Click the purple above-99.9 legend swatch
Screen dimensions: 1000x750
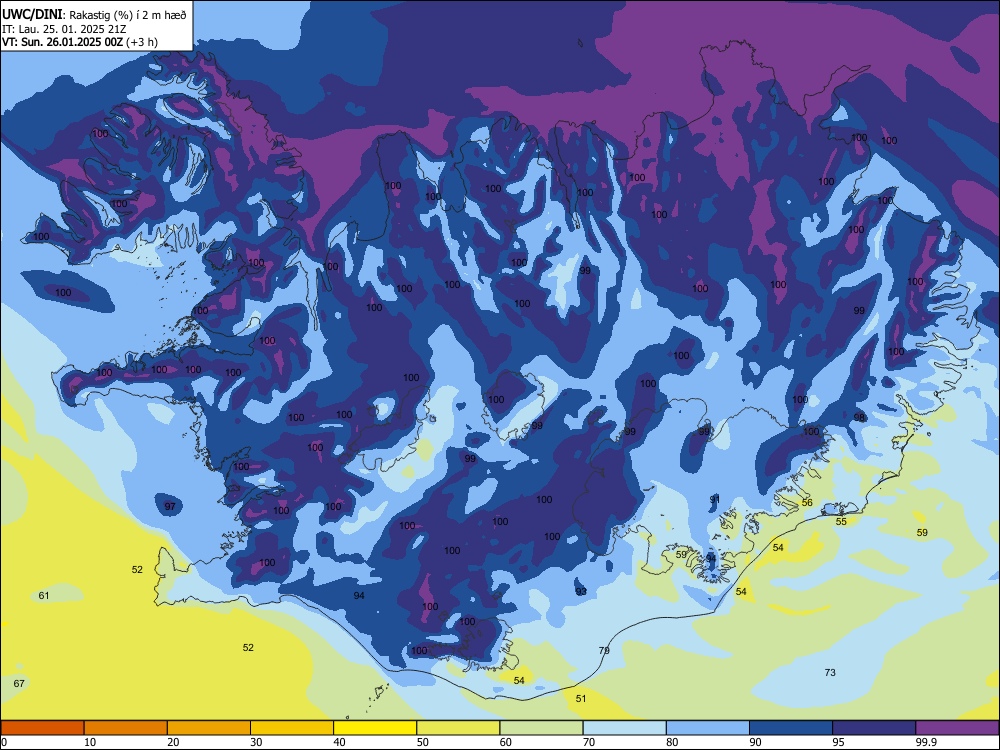point(958,728)
